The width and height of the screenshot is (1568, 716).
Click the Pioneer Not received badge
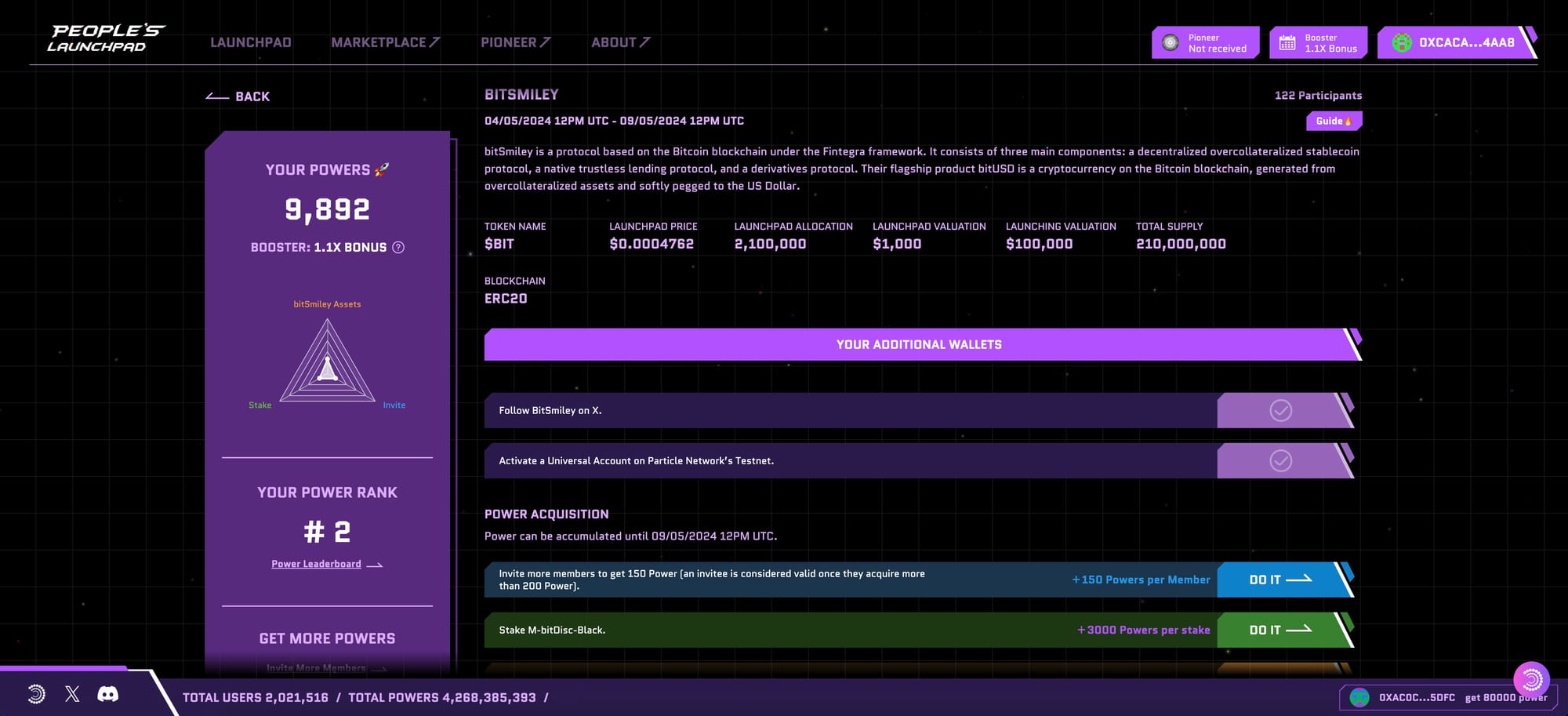pyautogui.click(x=1206, y=42)
